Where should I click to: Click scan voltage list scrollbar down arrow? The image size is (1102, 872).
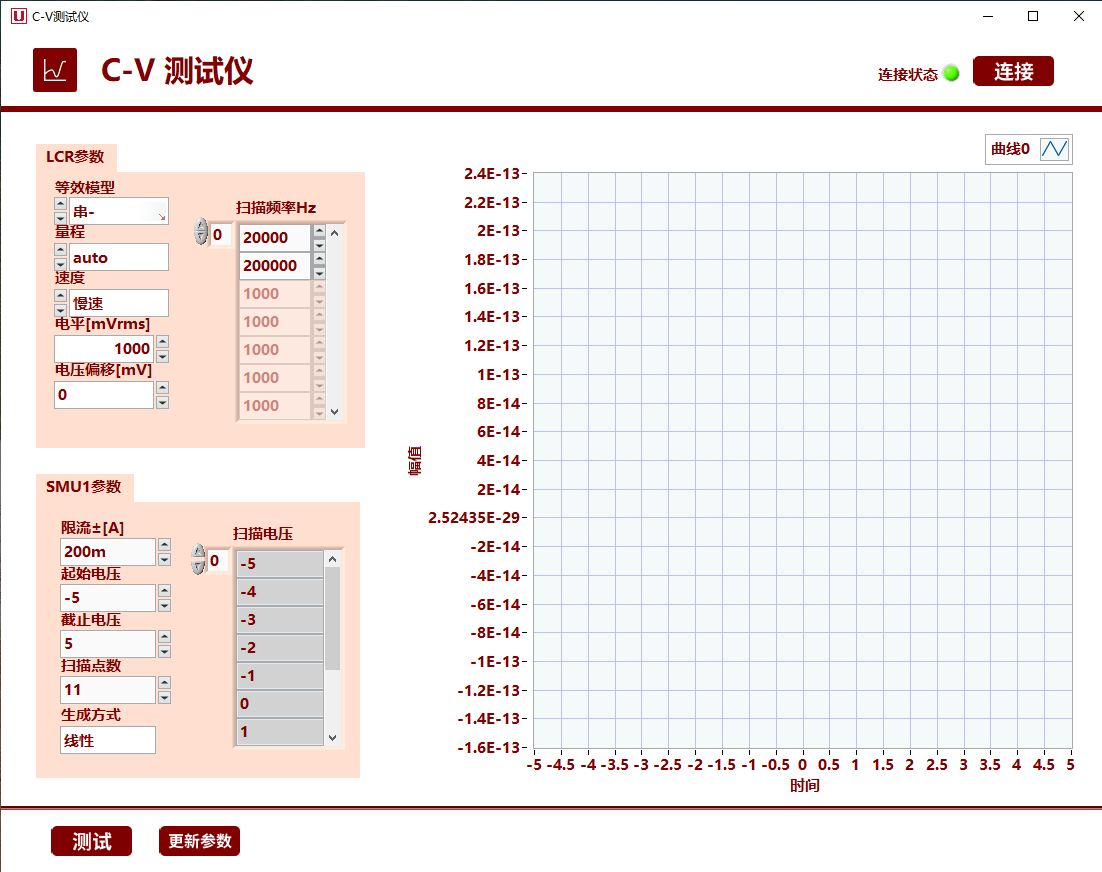click(333, 738)
